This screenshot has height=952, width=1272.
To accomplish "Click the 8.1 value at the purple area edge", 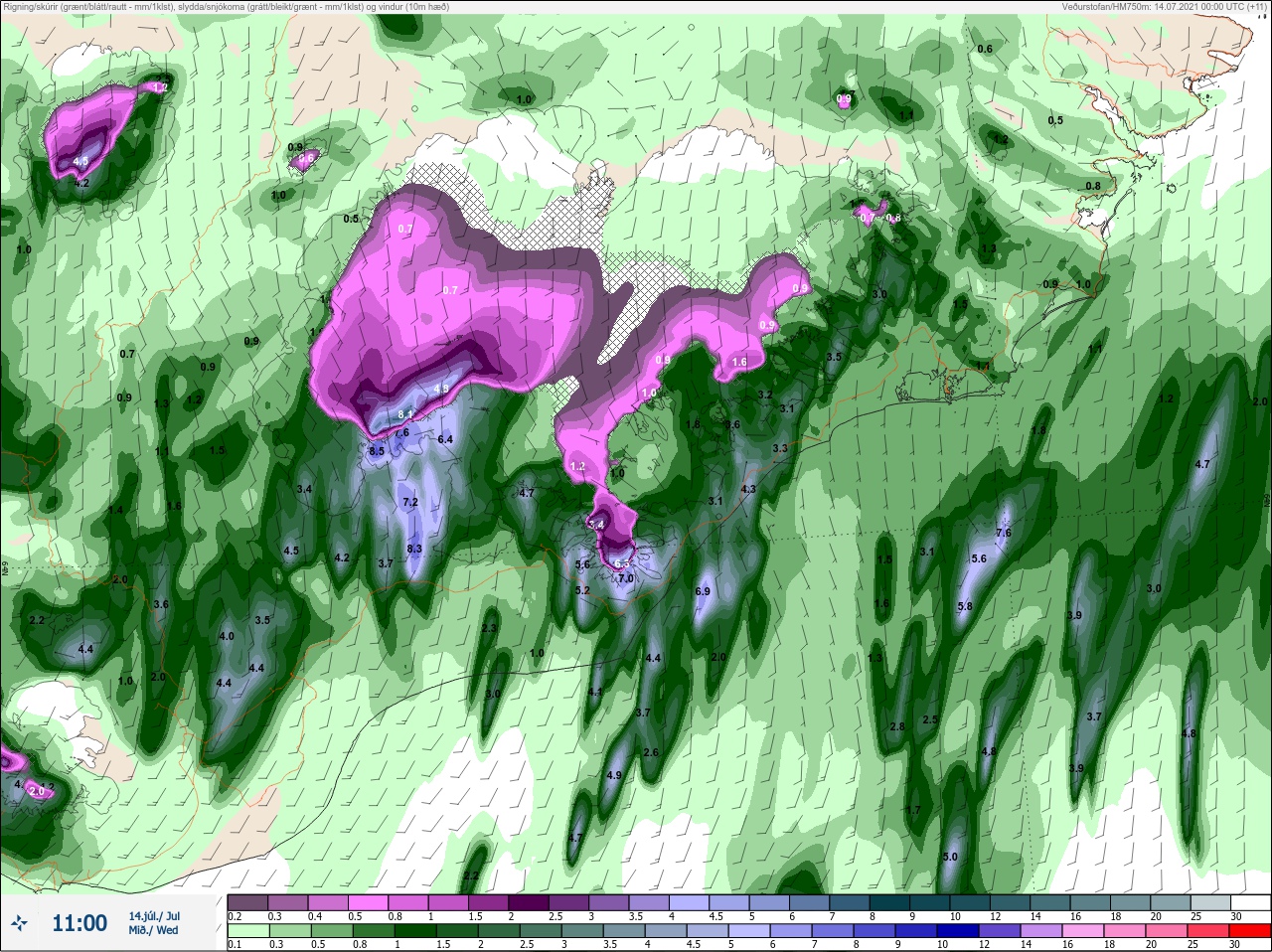I will [405, 414].
